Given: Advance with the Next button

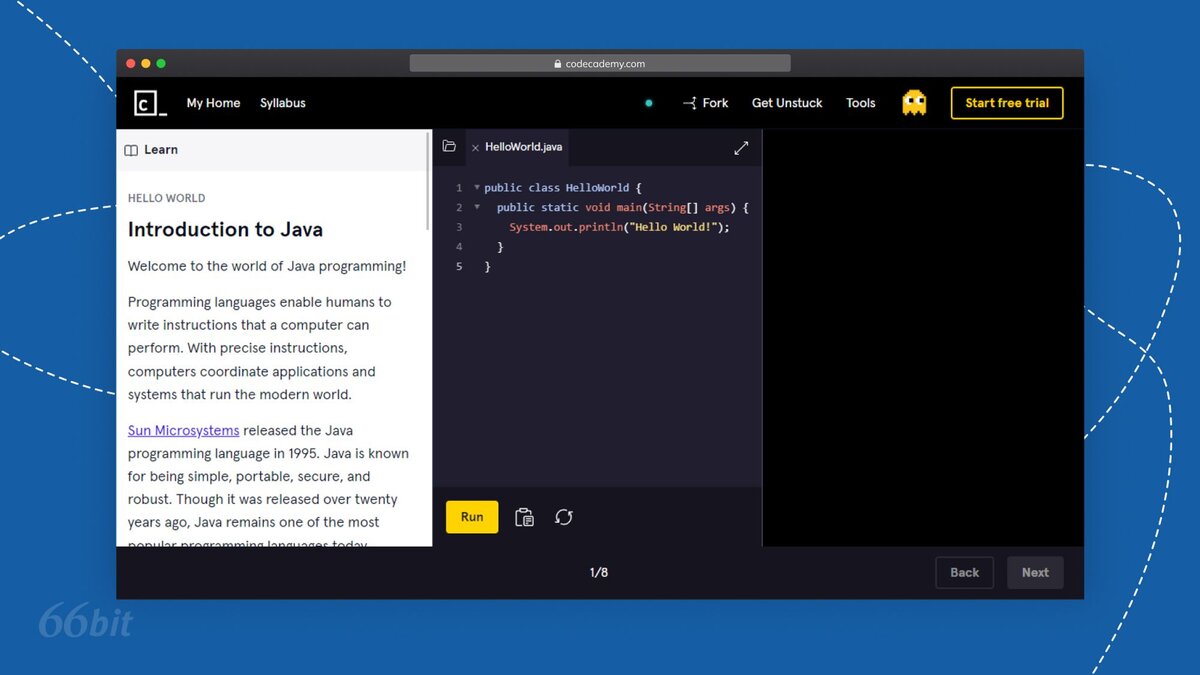Looking at the screenshot, I should click(x=1035, y=573).
